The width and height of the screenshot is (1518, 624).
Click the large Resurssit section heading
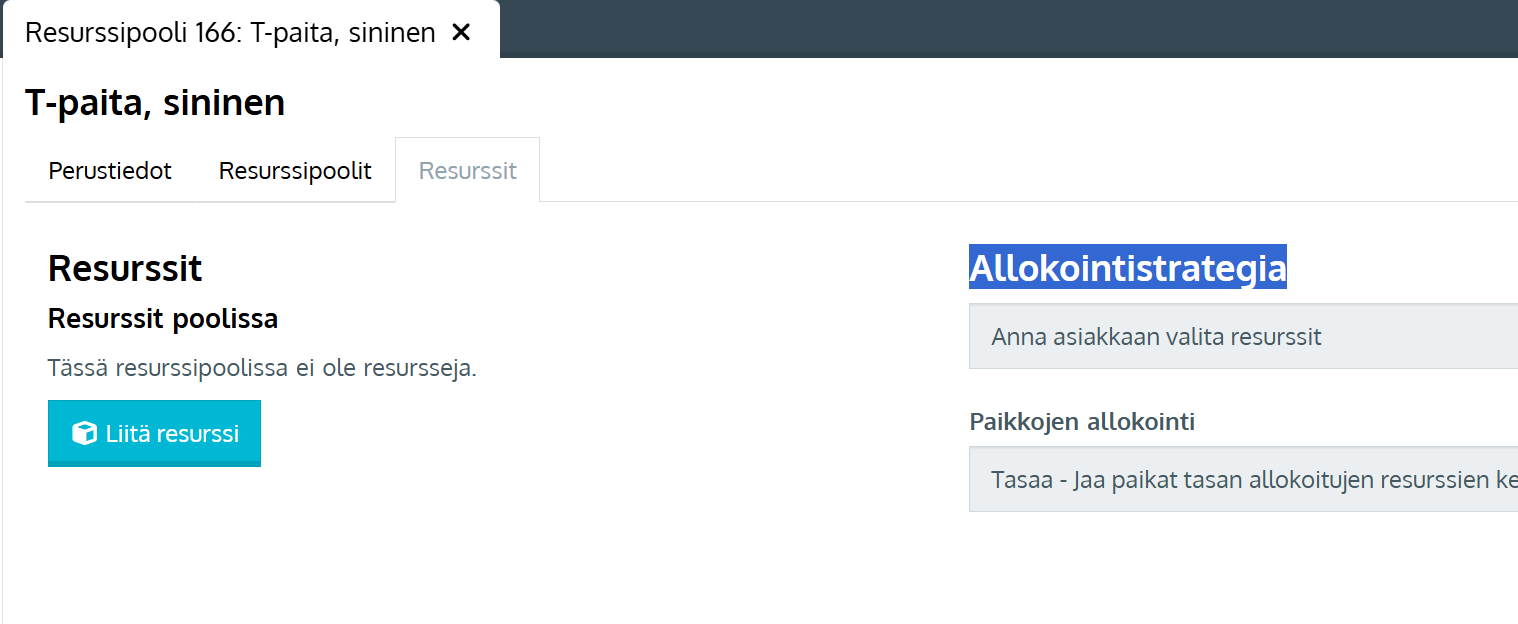pos(125,268)
